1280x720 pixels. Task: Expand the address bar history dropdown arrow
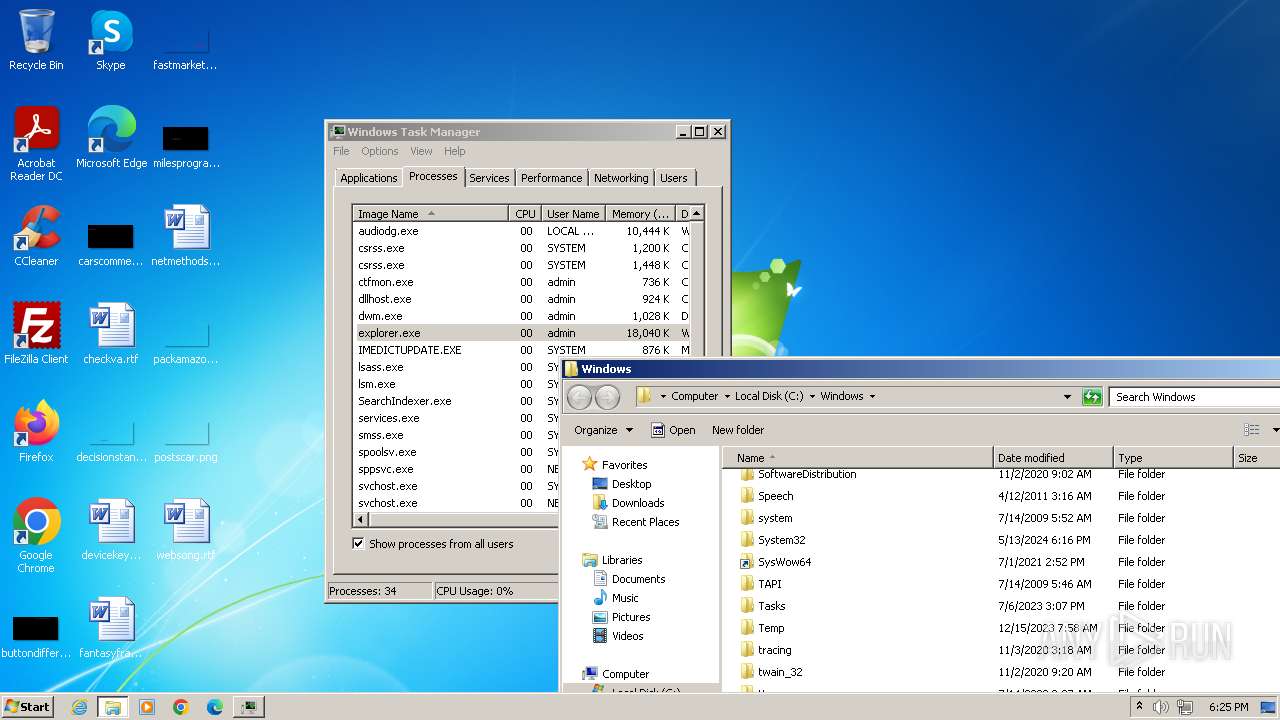point(1067,397)
